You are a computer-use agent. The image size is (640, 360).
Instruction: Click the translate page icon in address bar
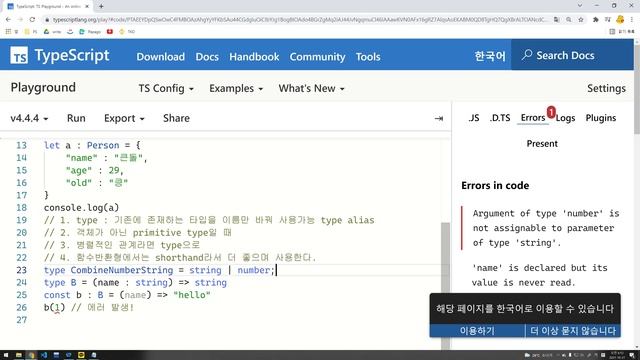[x=557, y=19]
